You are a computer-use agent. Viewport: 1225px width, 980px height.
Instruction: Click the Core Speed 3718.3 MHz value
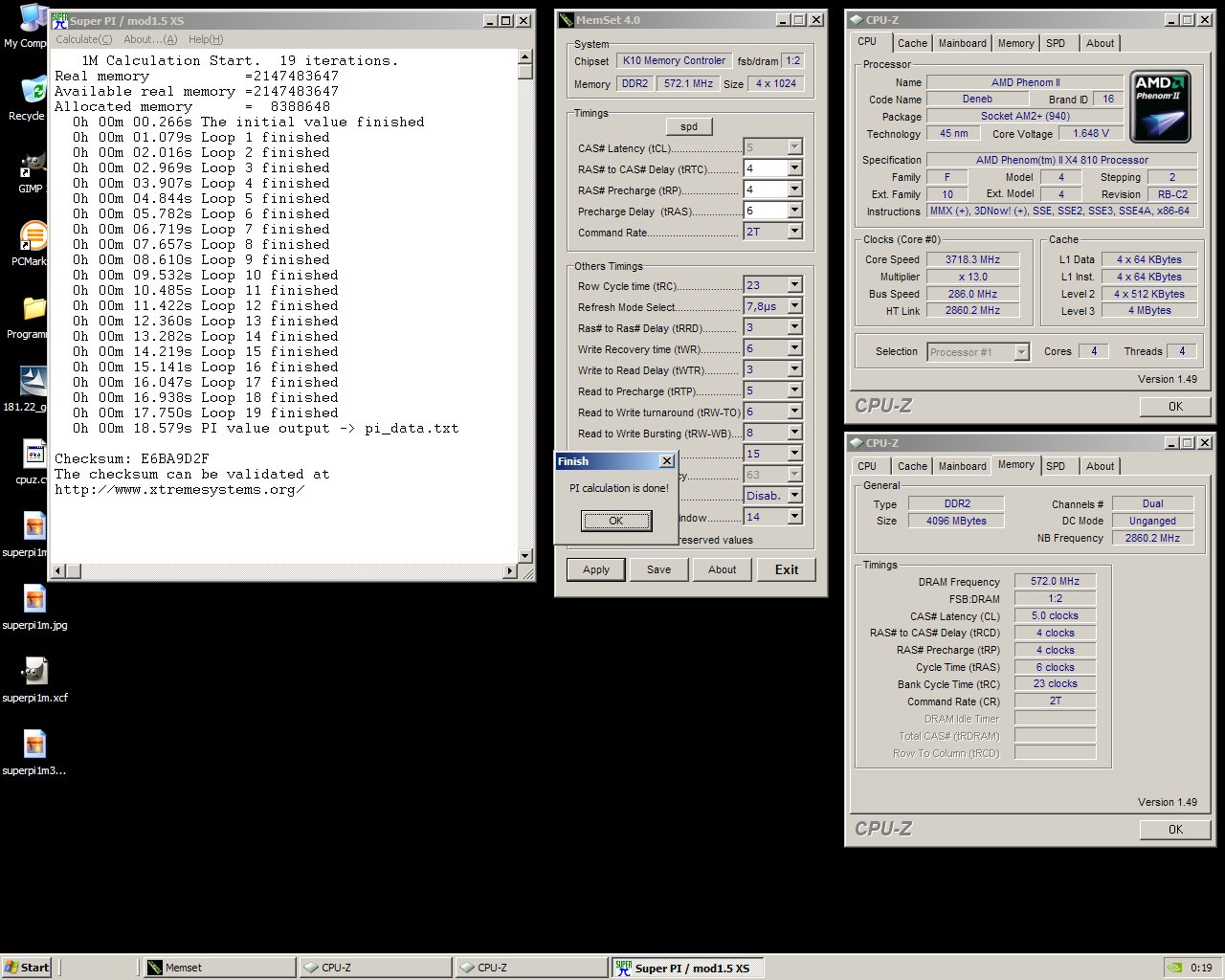click(x=972, y=259)
